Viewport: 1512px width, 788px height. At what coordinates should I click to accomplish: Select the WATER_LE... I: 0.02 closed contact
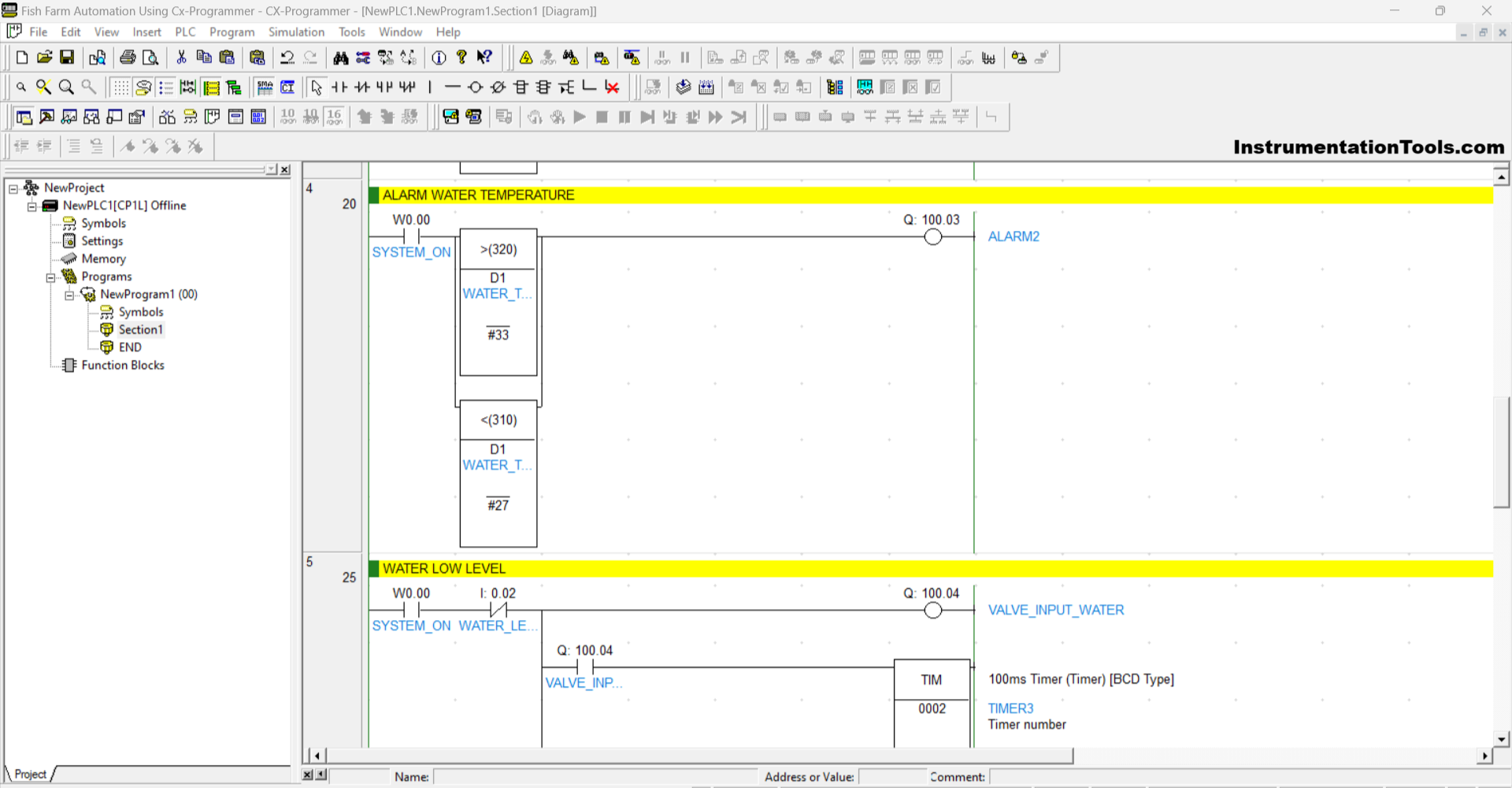tap(498, 610)
